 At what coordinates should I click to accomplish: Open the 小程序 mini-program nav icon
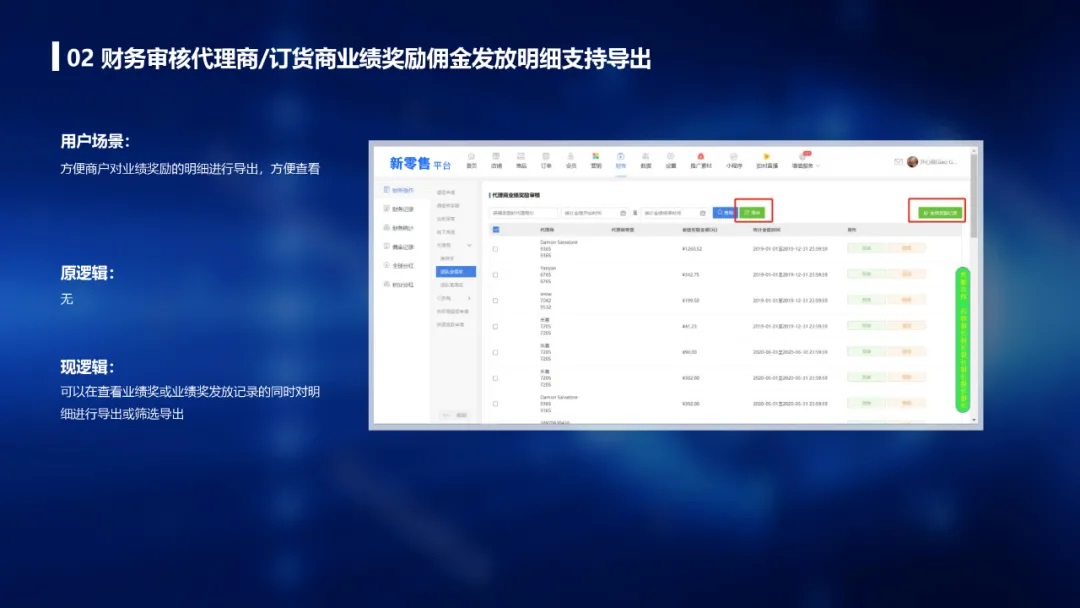733,159
